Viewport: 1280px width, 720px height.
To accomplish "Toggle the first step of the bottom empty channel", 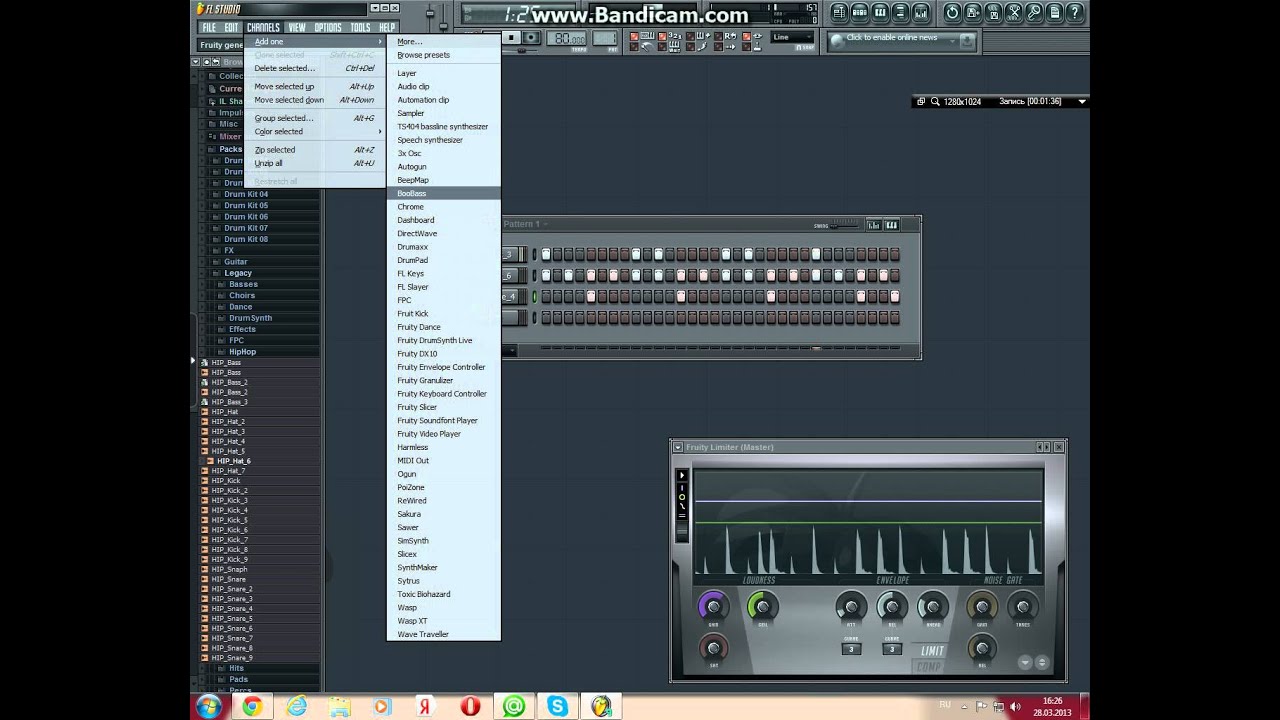I will [x=546, y=317].
